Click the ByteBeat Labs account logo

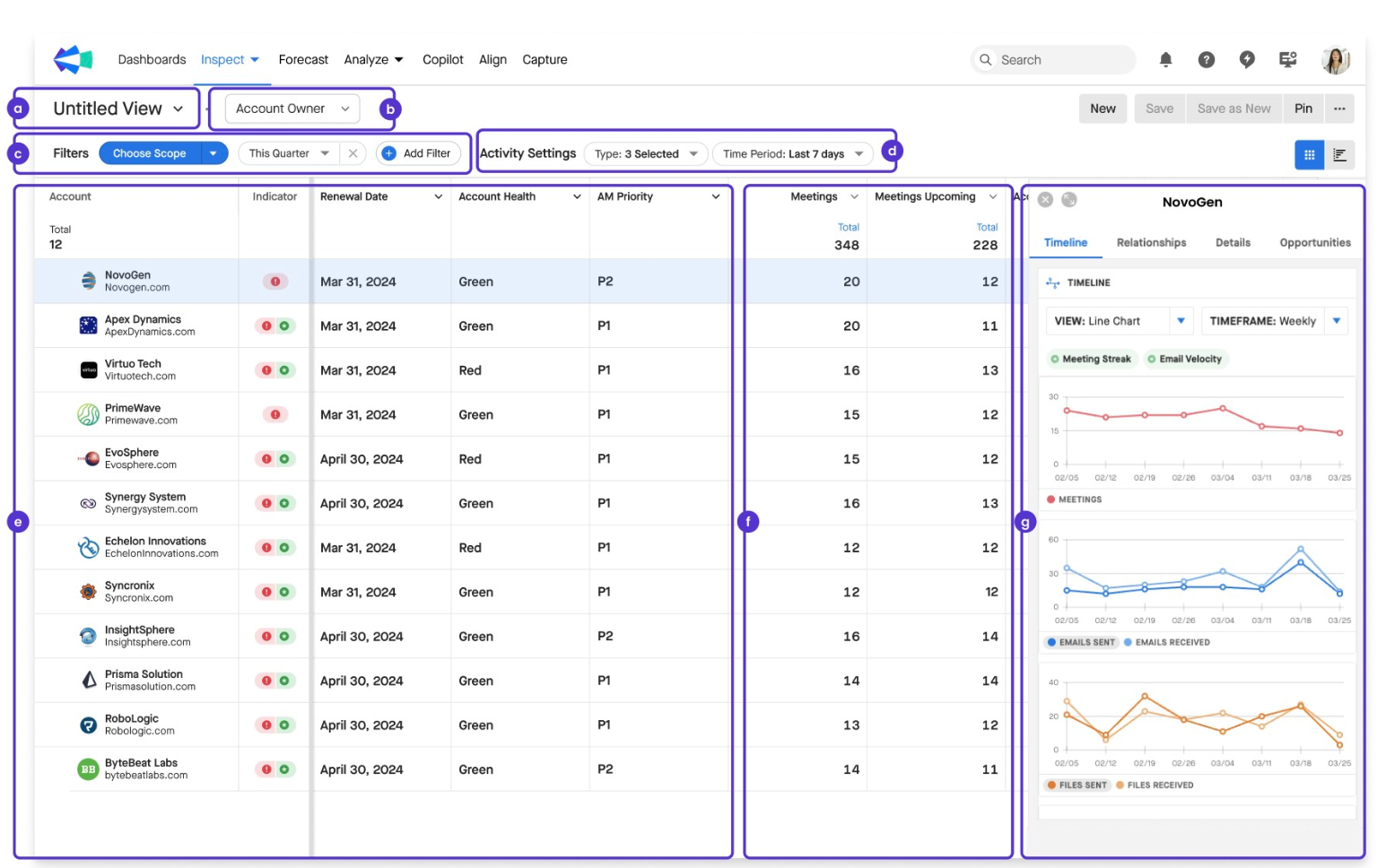point(88,768)
